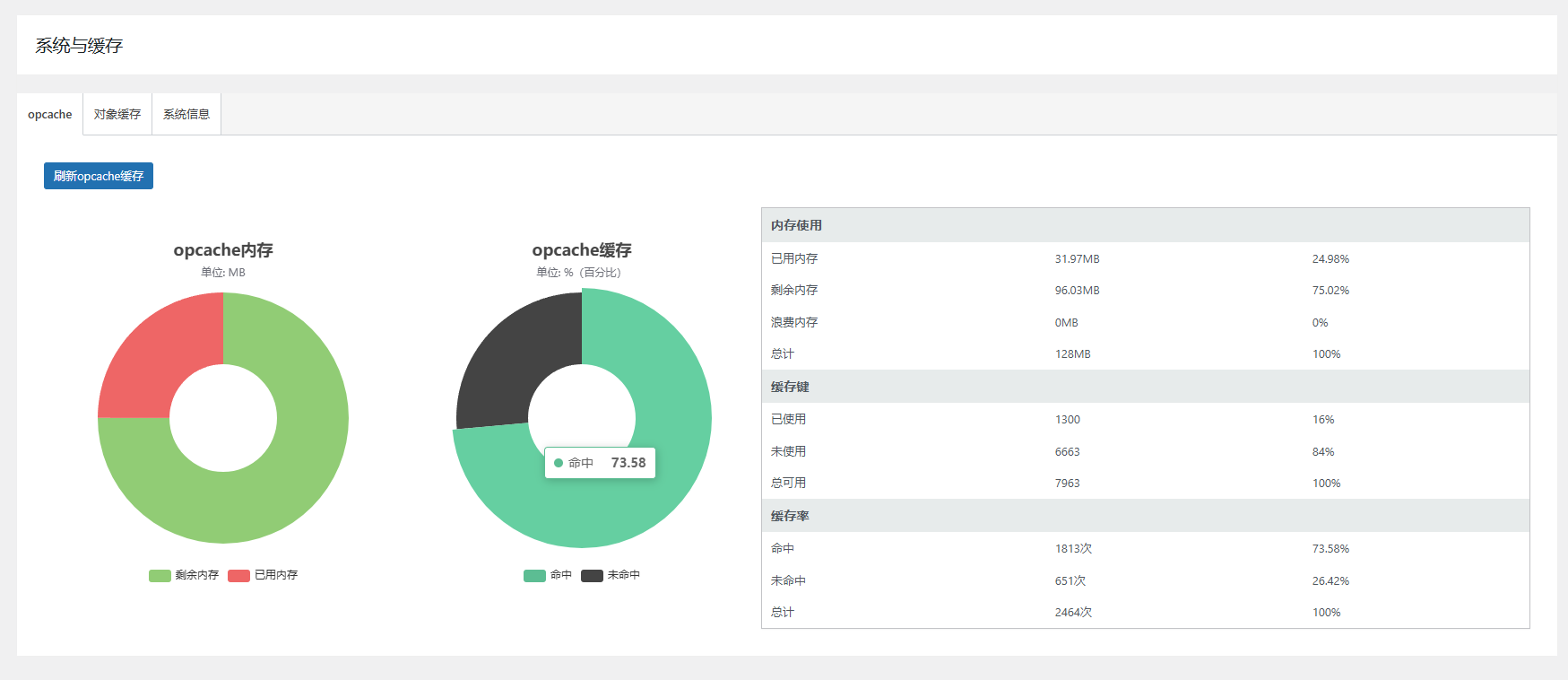
Task: Click the 系统与缓存 page heading
Action: (79, 46)
